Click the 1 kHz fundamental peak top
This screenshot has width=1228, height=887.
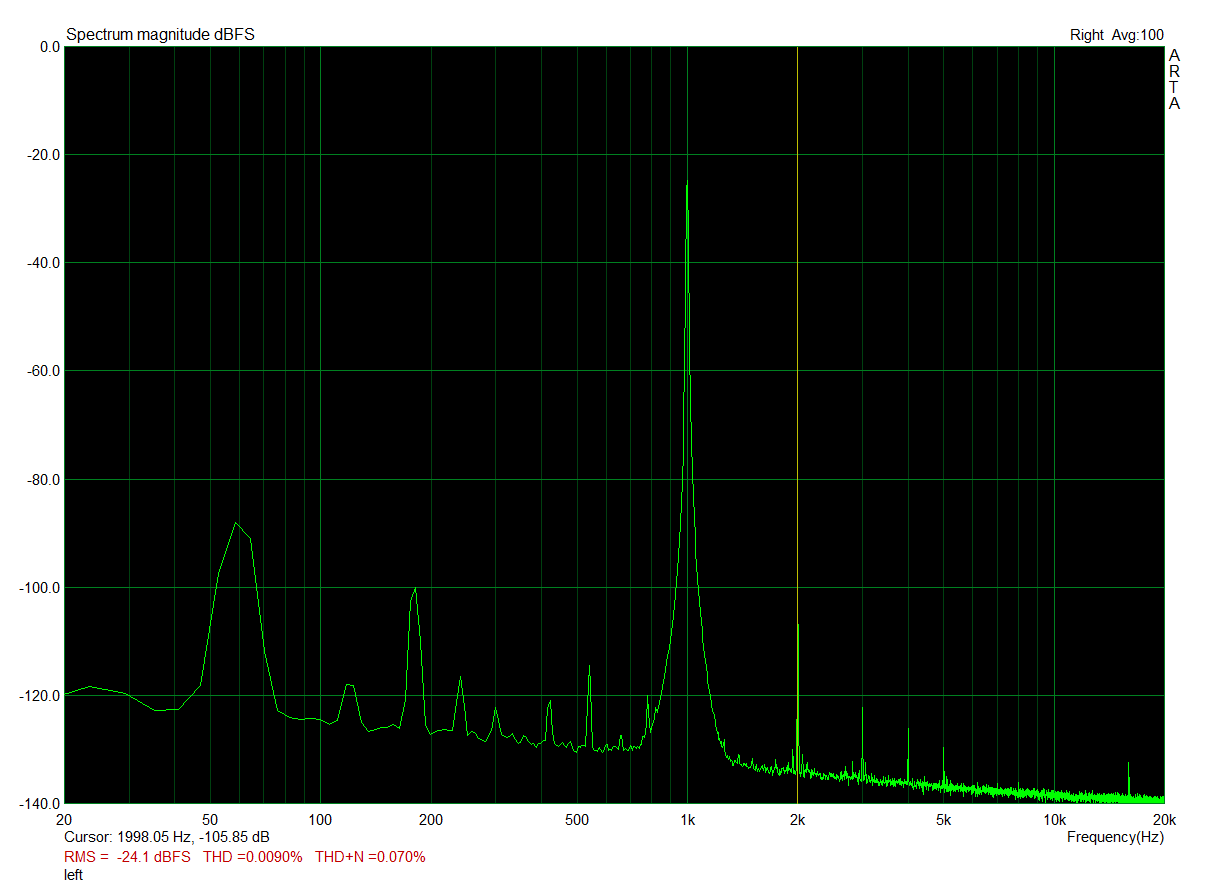click(687, 184)
